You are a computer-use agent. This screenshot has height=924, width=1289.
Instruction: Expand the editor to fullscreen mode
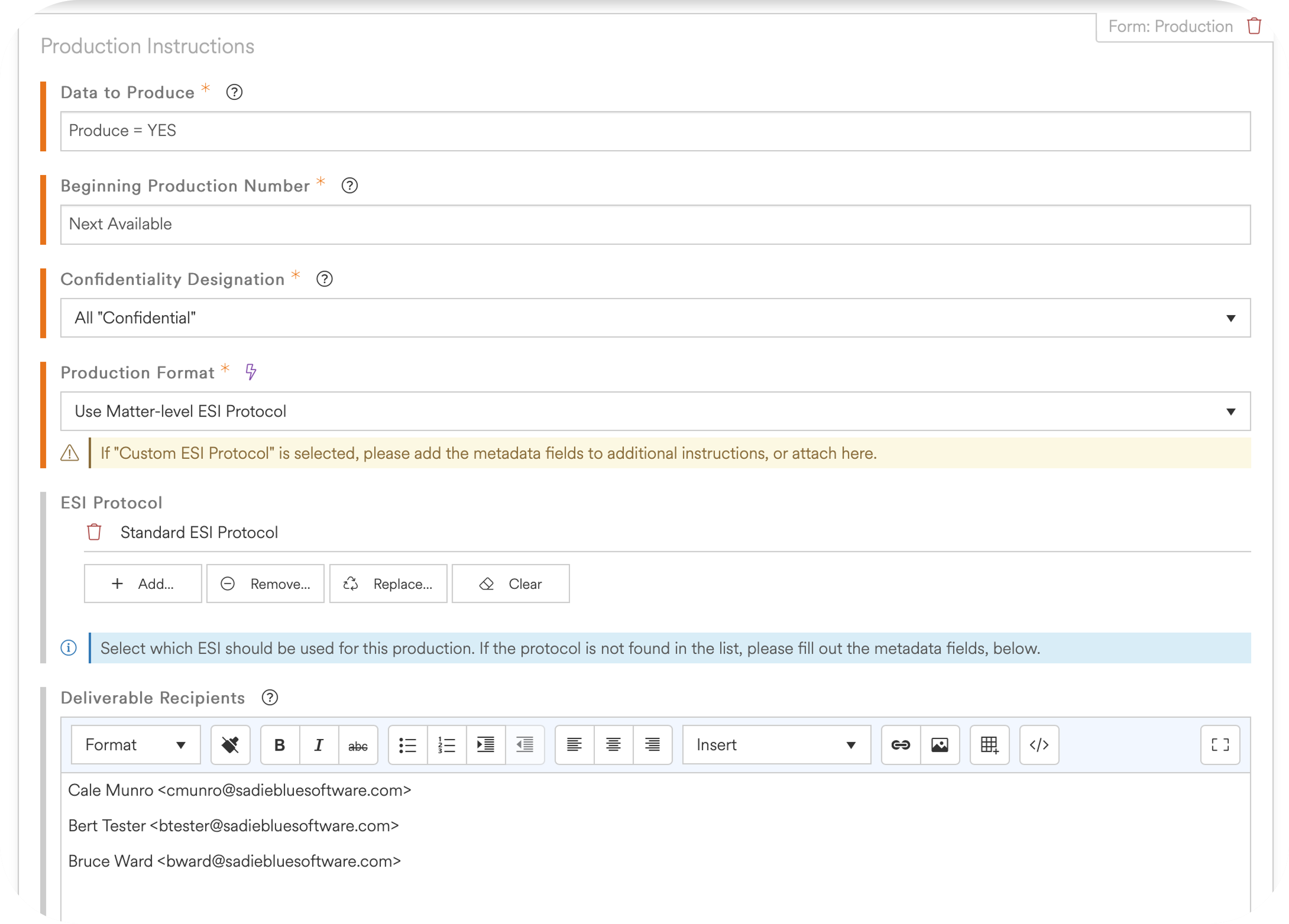click(x=1220, y=745)
